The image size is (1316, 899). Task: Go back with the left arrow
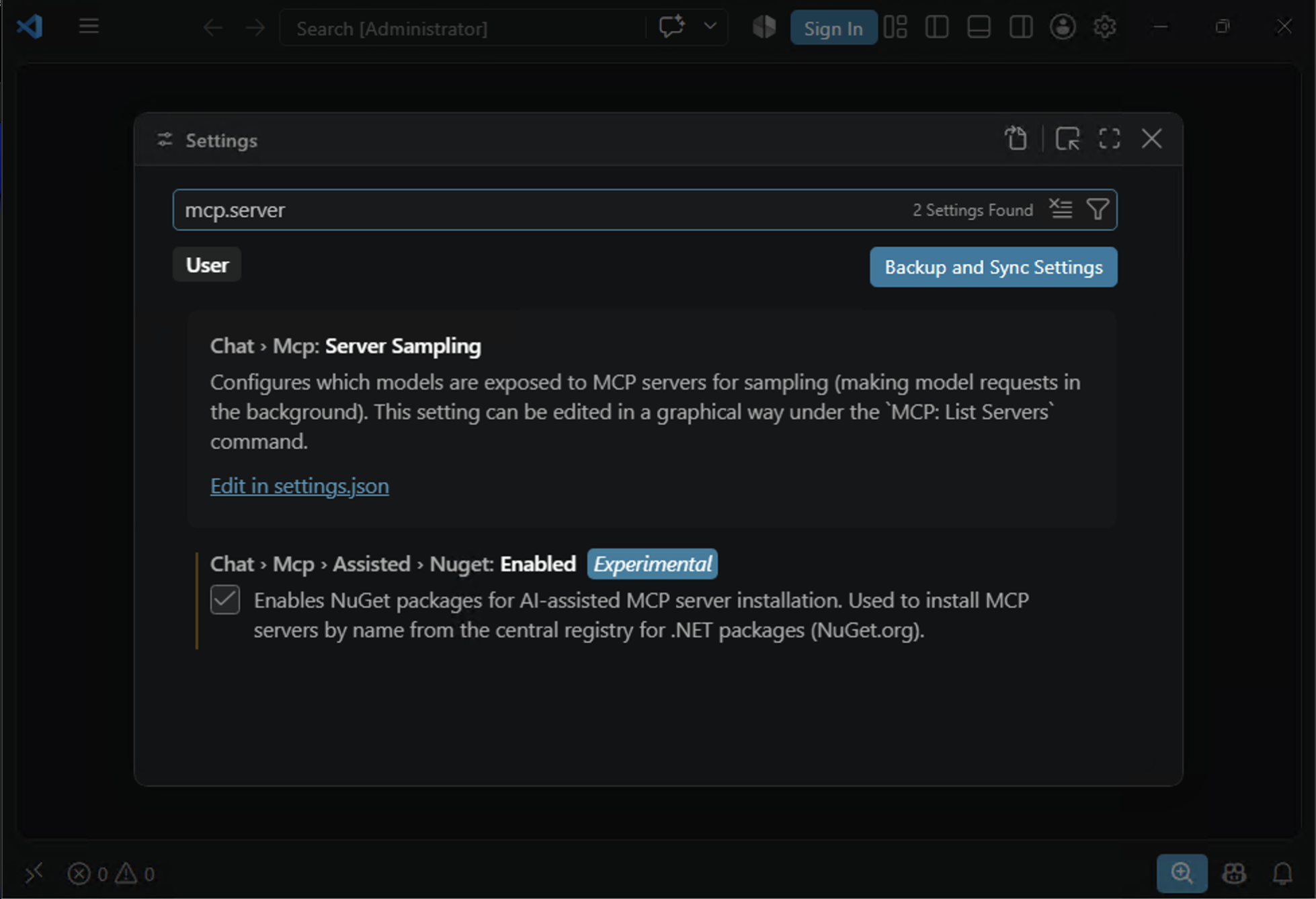pyautogui.click(x=213, y=28)
